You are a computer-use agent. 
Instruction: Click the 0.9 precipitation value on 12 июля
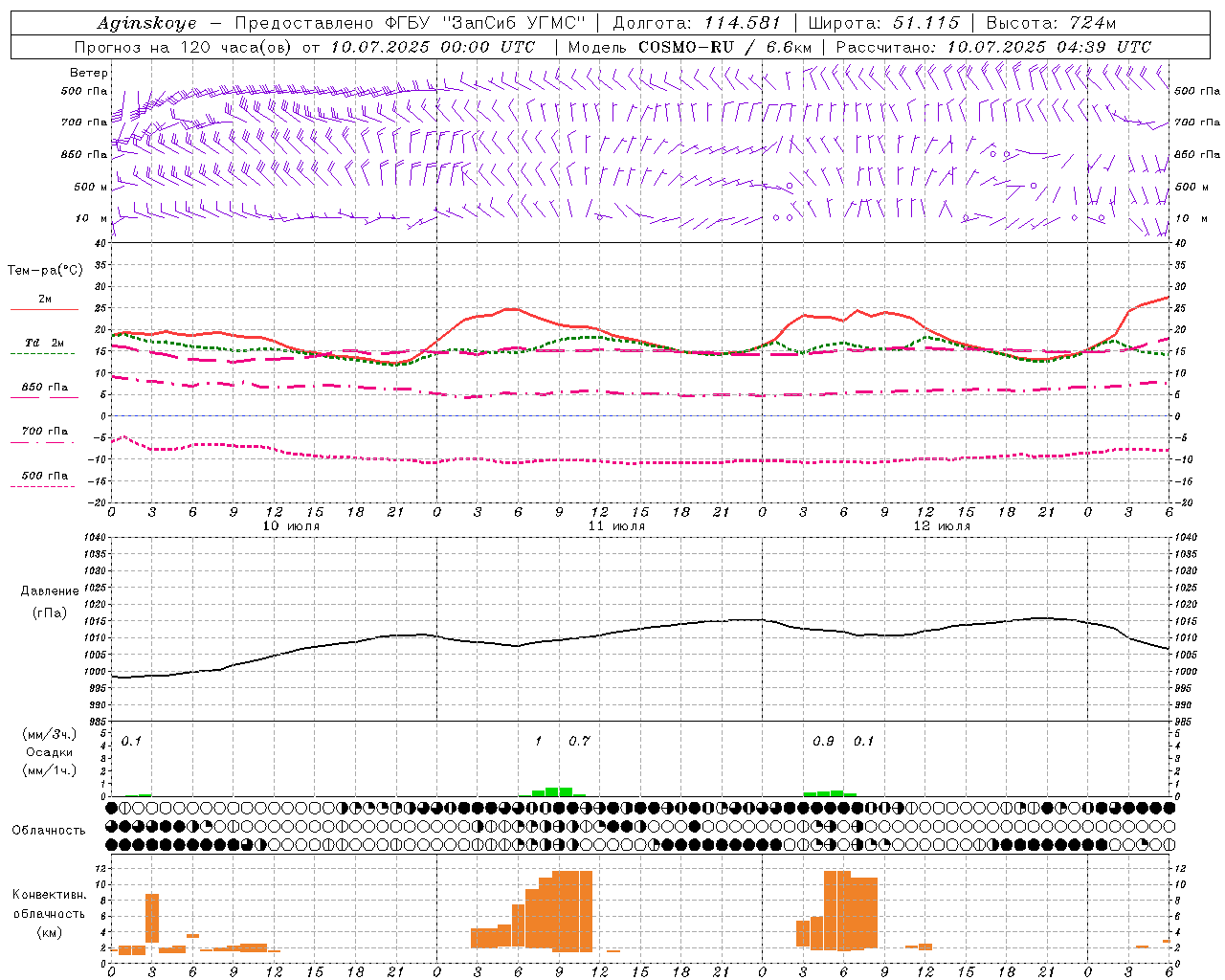click(823, 742)
